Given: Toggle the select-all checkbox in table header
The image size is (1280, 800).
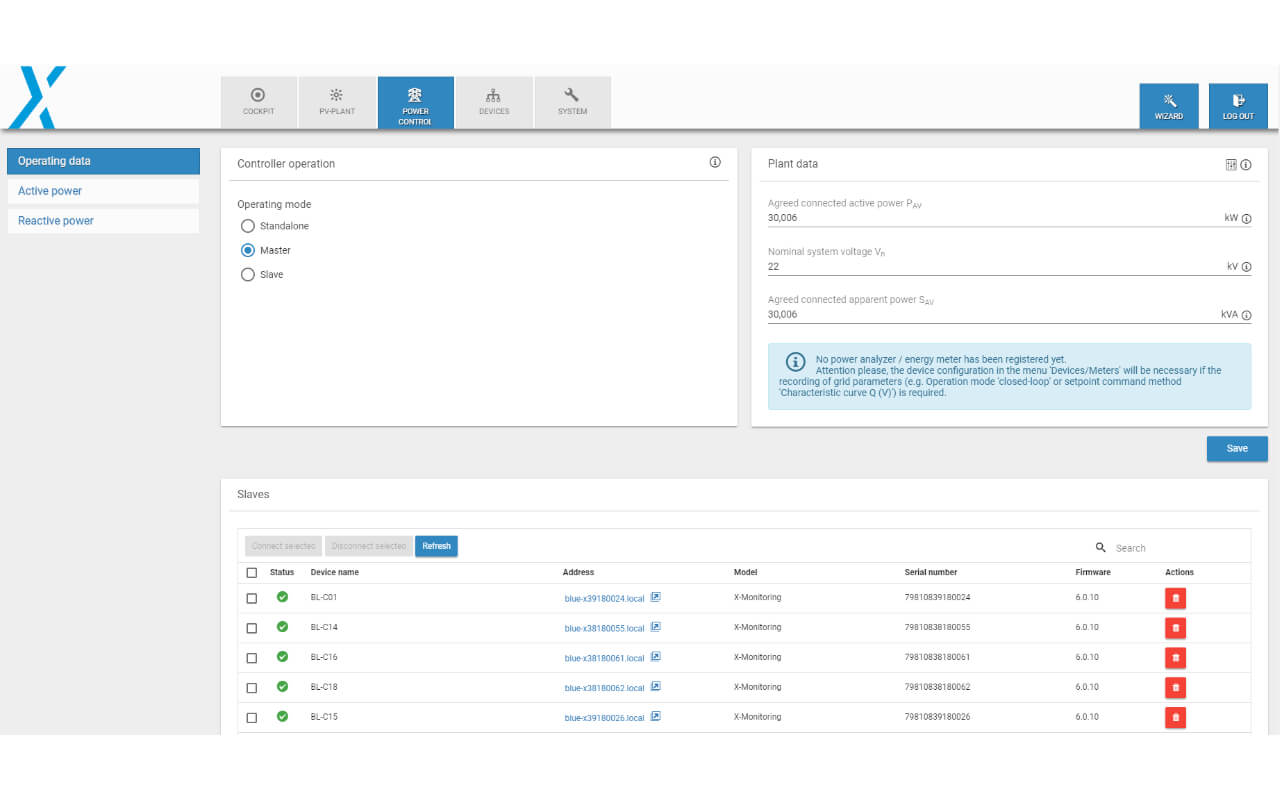Looking at the screenshot, I should coord(252,573).
